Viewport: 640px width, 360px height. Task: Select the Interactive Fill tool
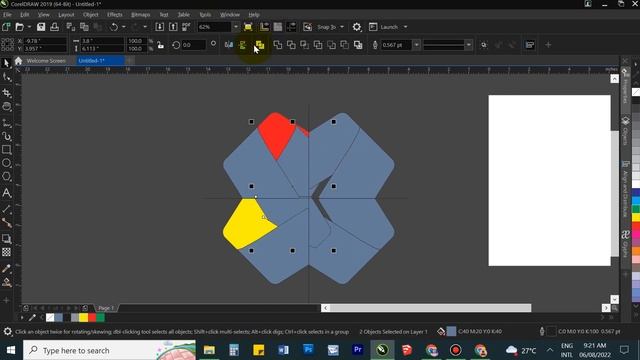(7, 282)
